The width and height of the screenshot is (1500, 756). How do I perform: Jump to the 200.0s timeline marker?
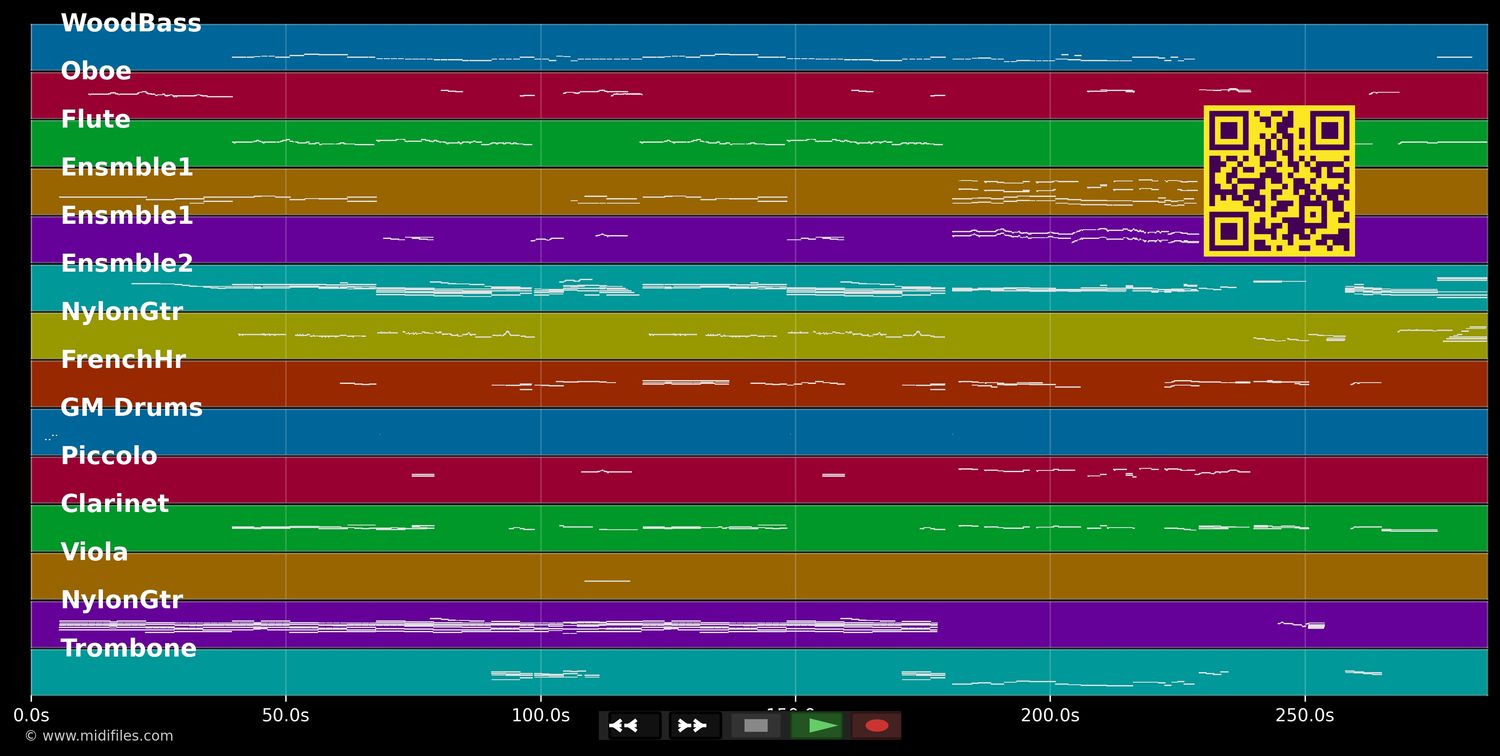[x=1050, y=715]
